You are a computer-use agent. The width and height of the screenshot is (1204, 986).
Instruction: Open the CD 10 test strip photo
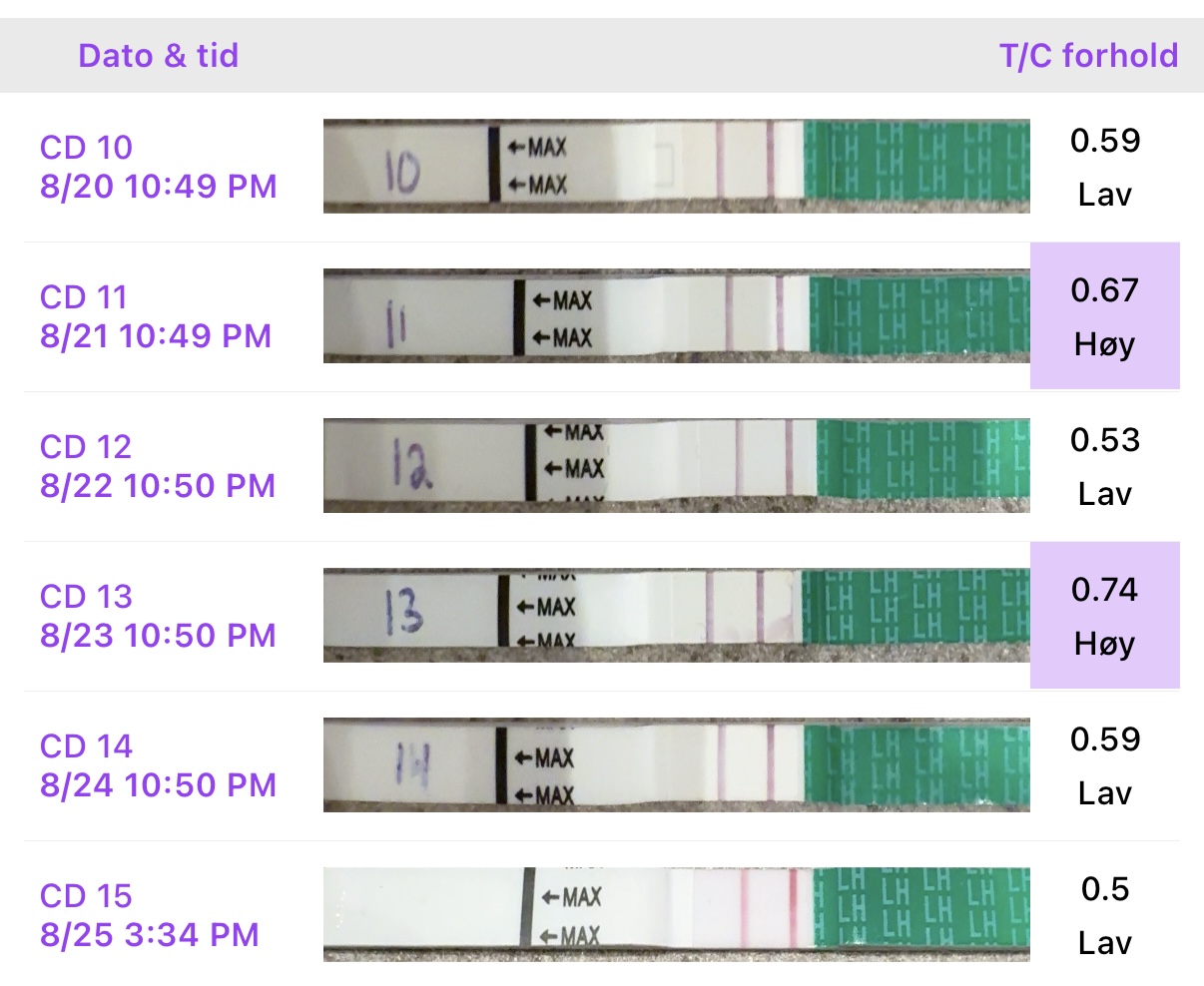(x=676, y=167)
